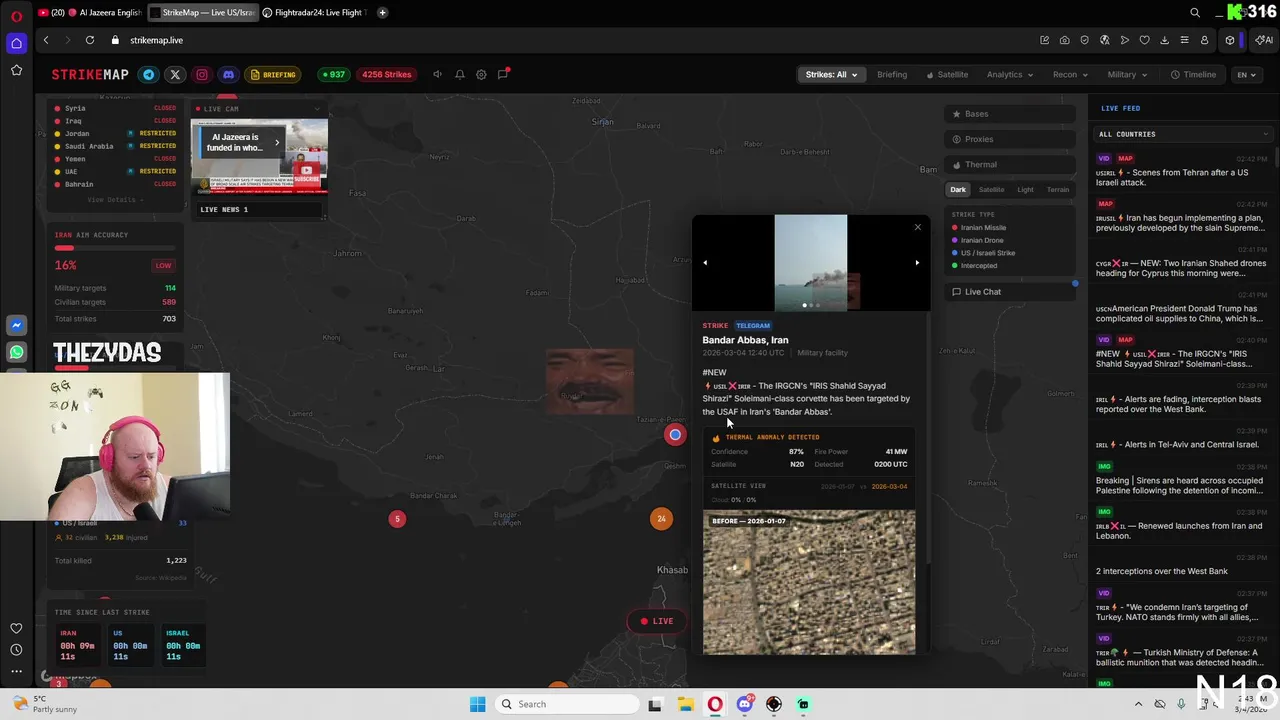Click View Details under airspace list

point(115,200)
